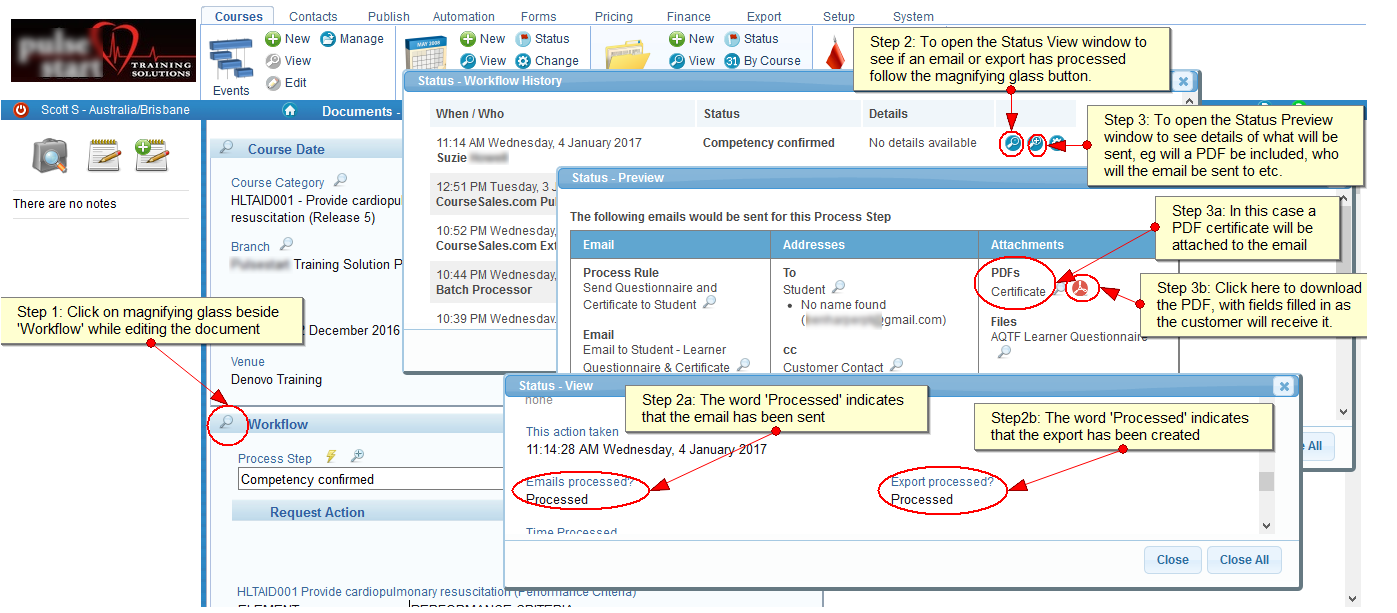Click 'Scott S - Australia/Brisbane' user label
This screenshot has height=613, width=1397.
(115, 110)
